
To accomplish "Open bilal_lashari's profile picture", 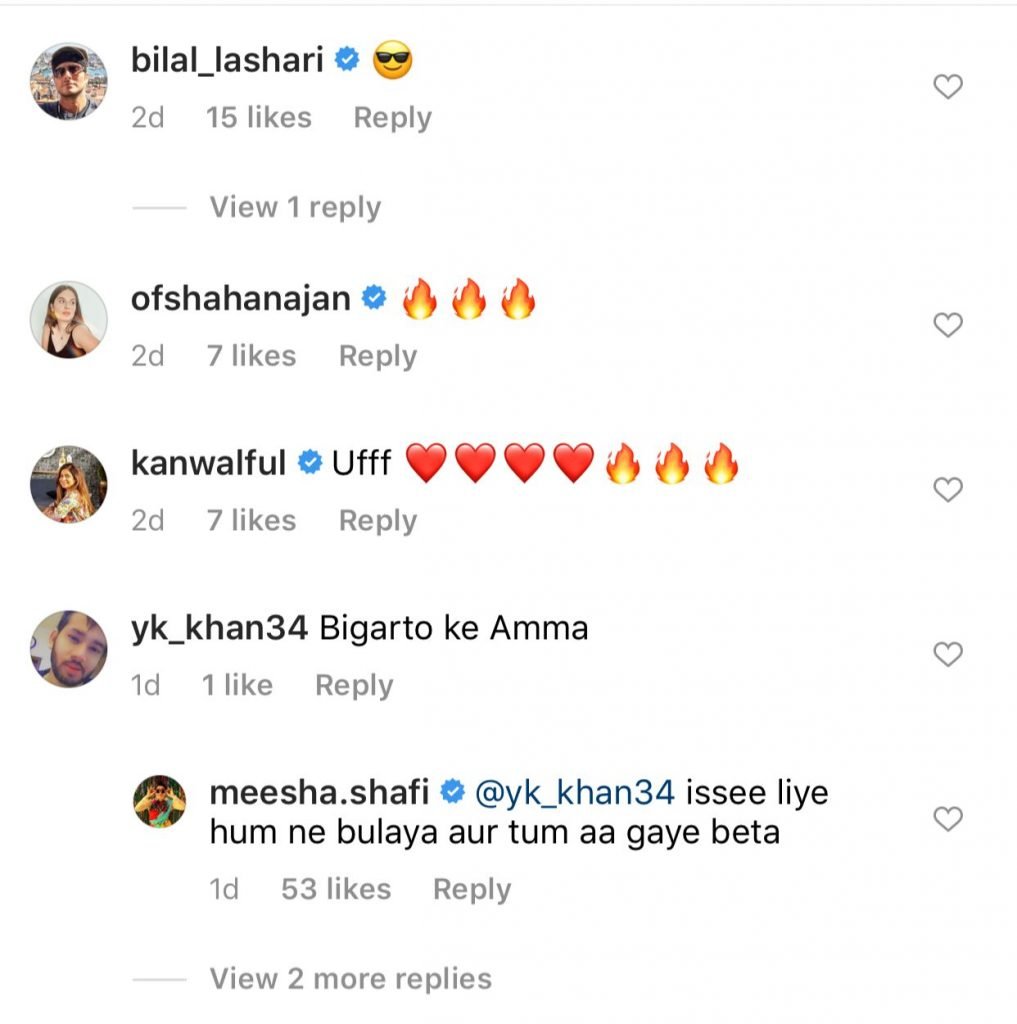I will [x=69, y=81].
